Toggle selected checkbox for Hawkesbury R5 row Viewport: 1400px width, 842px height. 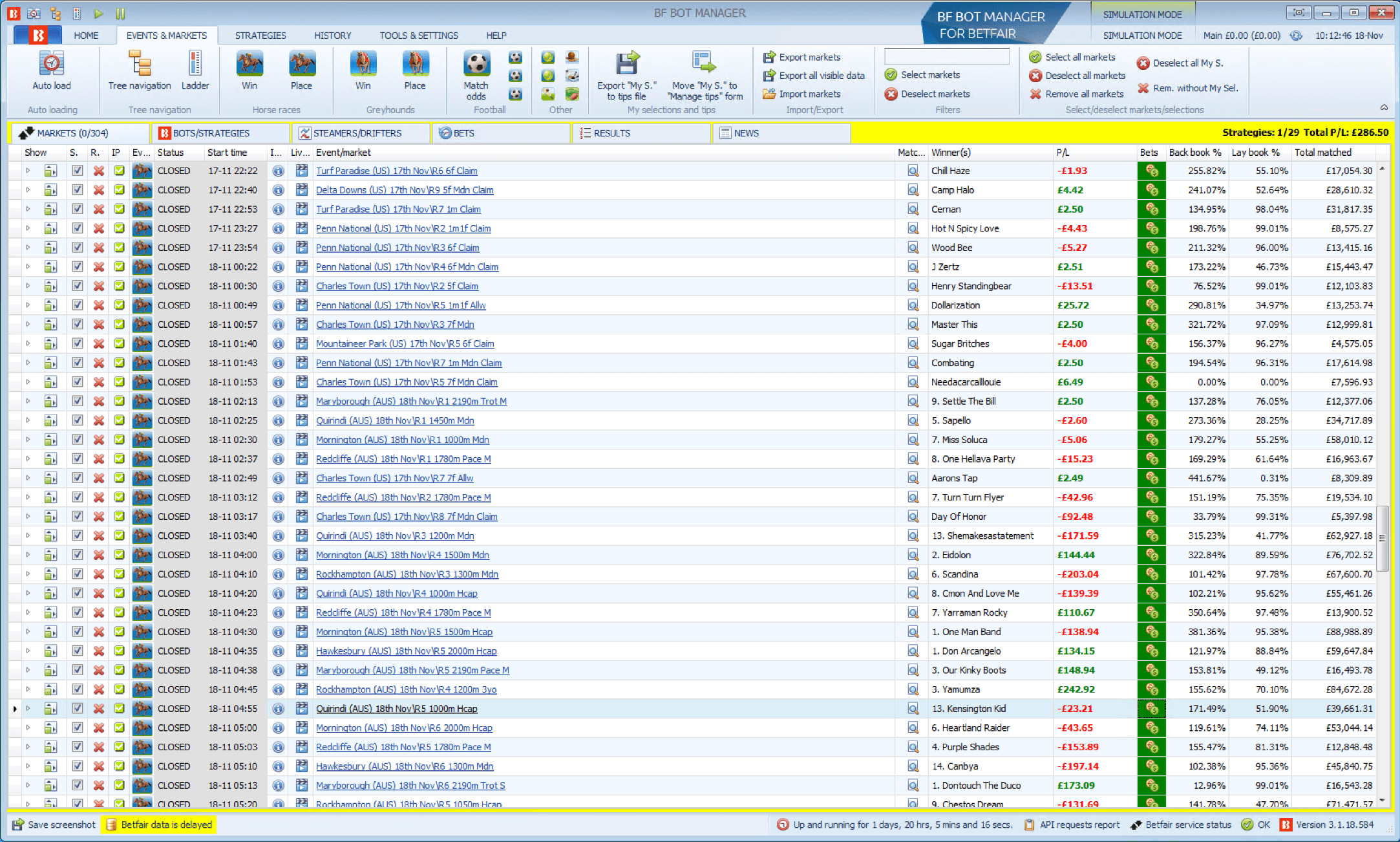pos(77,651)
